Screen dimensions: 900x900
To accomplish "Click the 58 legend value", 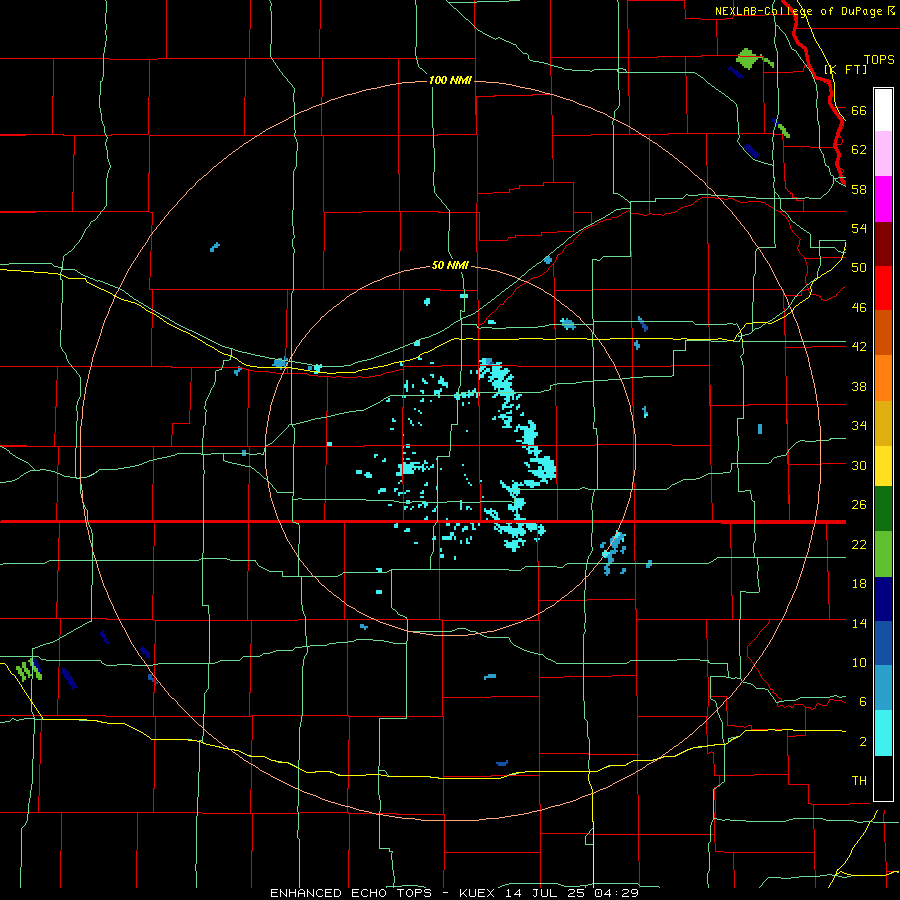I will coord(859,189).
